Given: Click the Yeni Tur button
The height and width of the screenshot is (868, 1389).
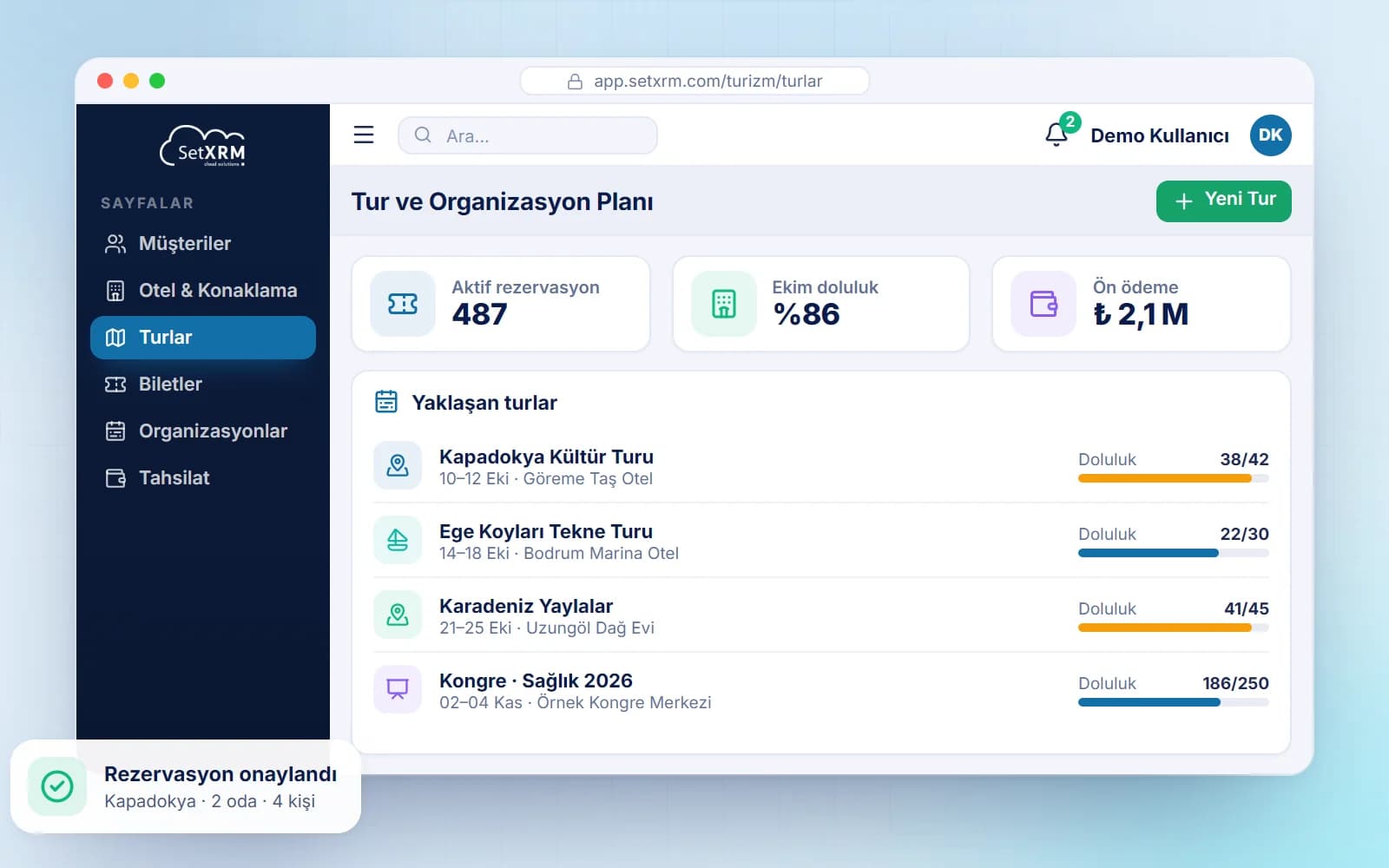Looking at the screenshot, I should tap(1223, 201).
